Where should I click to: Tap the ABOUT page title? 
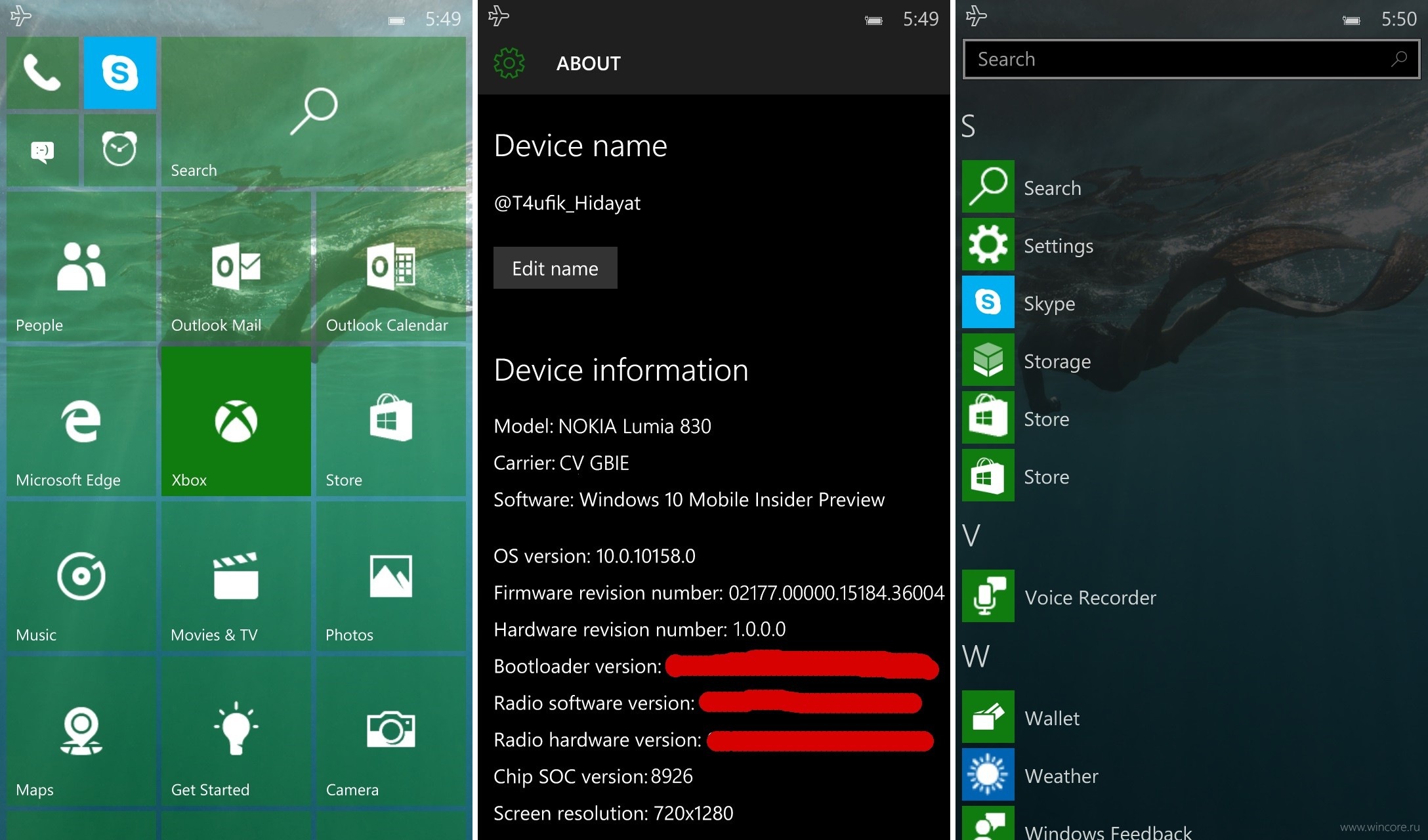point(589,64)
